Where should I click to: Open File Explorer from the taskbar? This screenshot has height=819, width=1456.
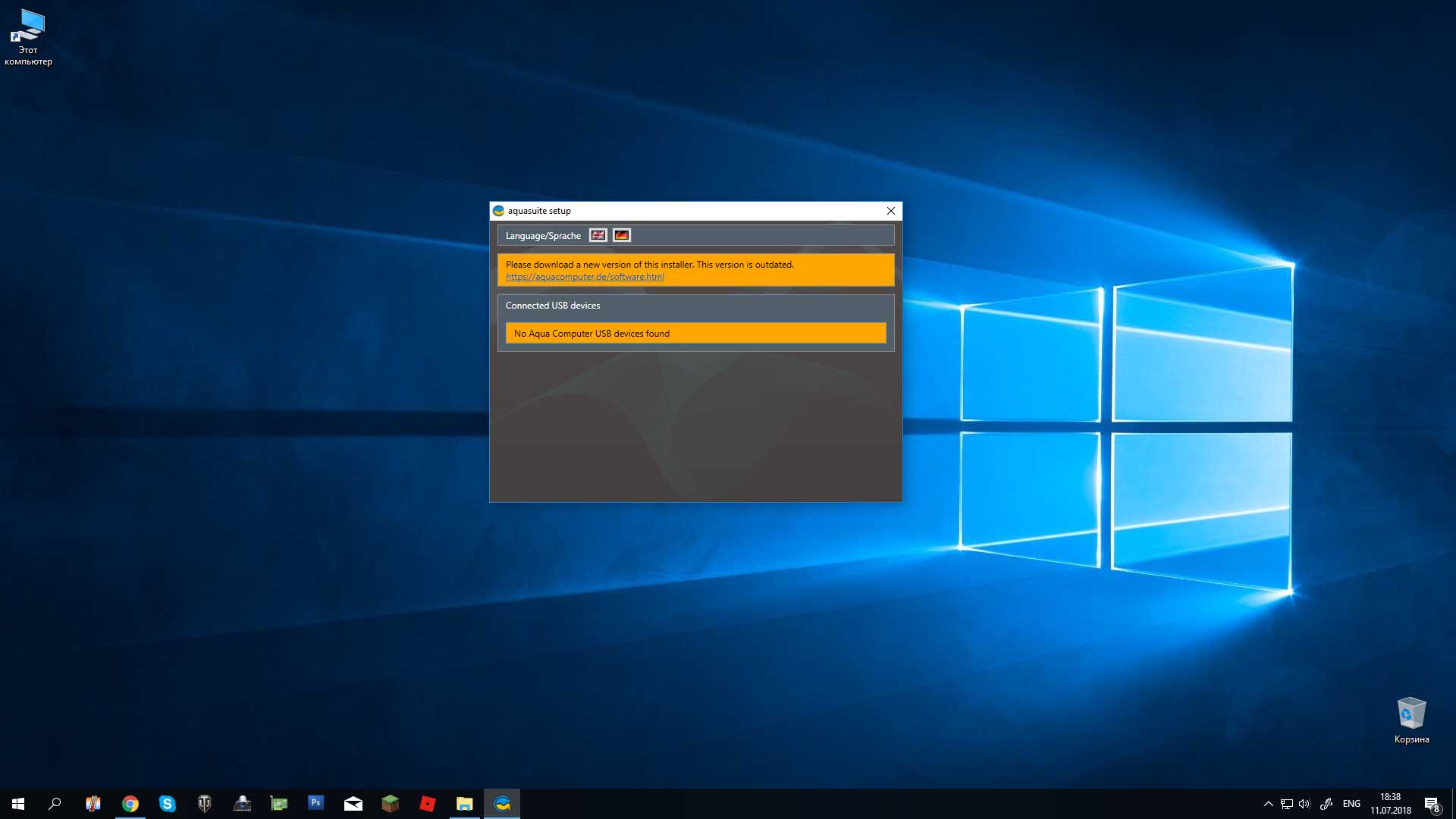[x=465, y=804]
